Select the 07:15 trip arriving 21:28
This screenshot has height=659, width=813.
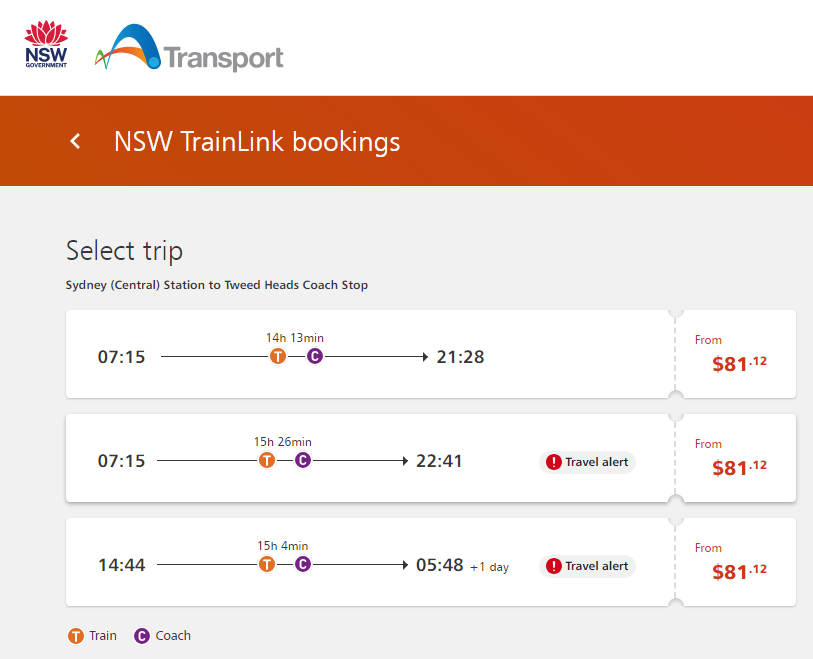coord(370,354)
